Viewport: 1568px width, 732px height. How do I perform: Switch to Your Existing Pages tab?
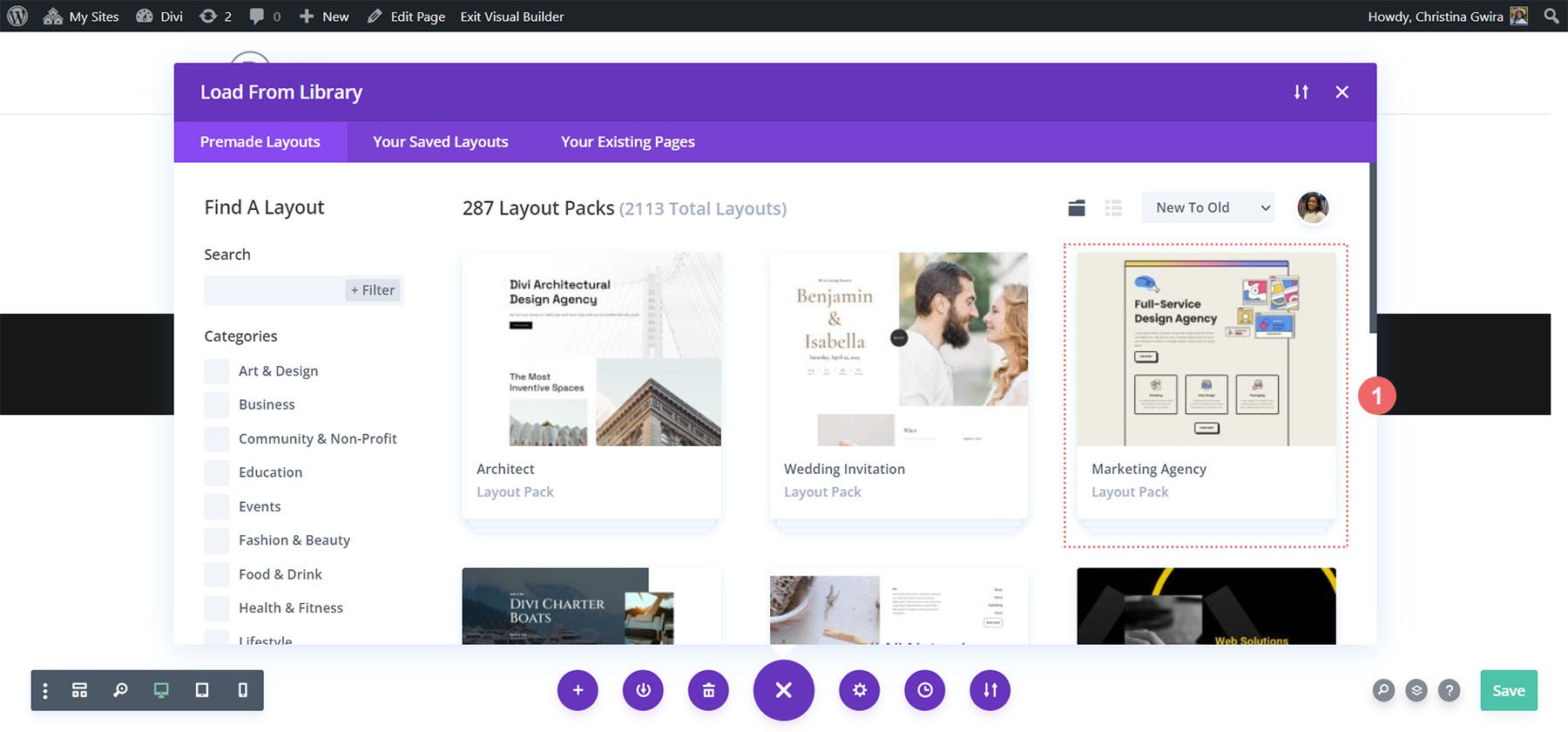[628, 142]
